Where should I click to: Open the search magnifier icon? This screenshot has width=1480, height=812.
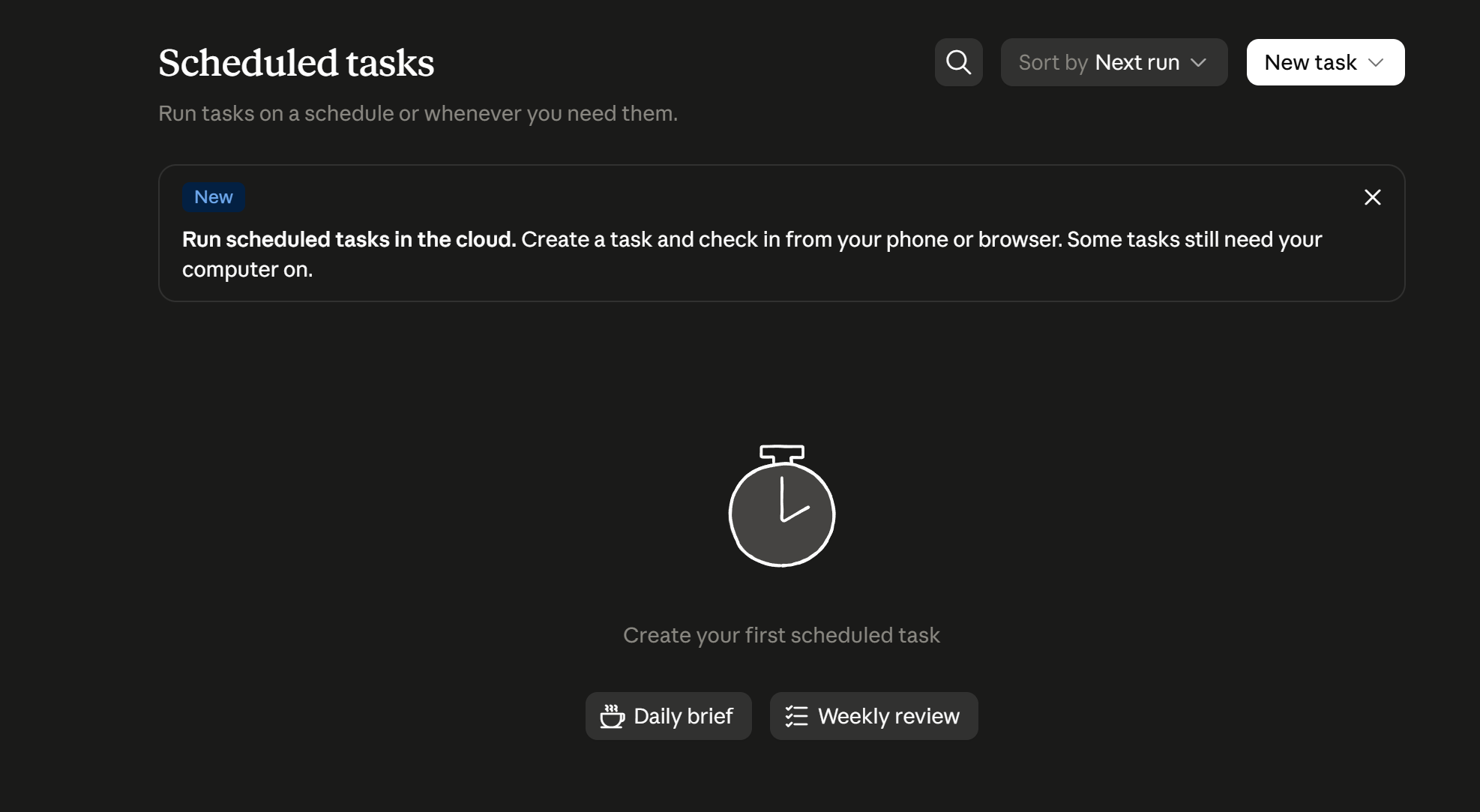(958, 62)
